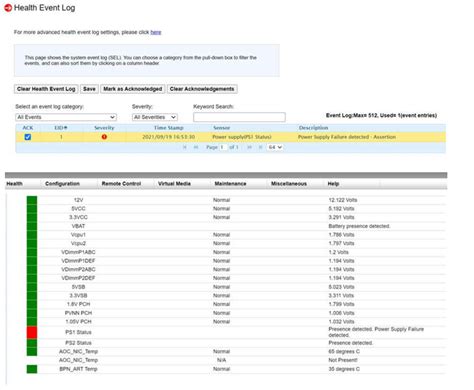Click the 2021/09/19 16:53:30 timestamp cell
Screen dimensions: 474x390
169,137
